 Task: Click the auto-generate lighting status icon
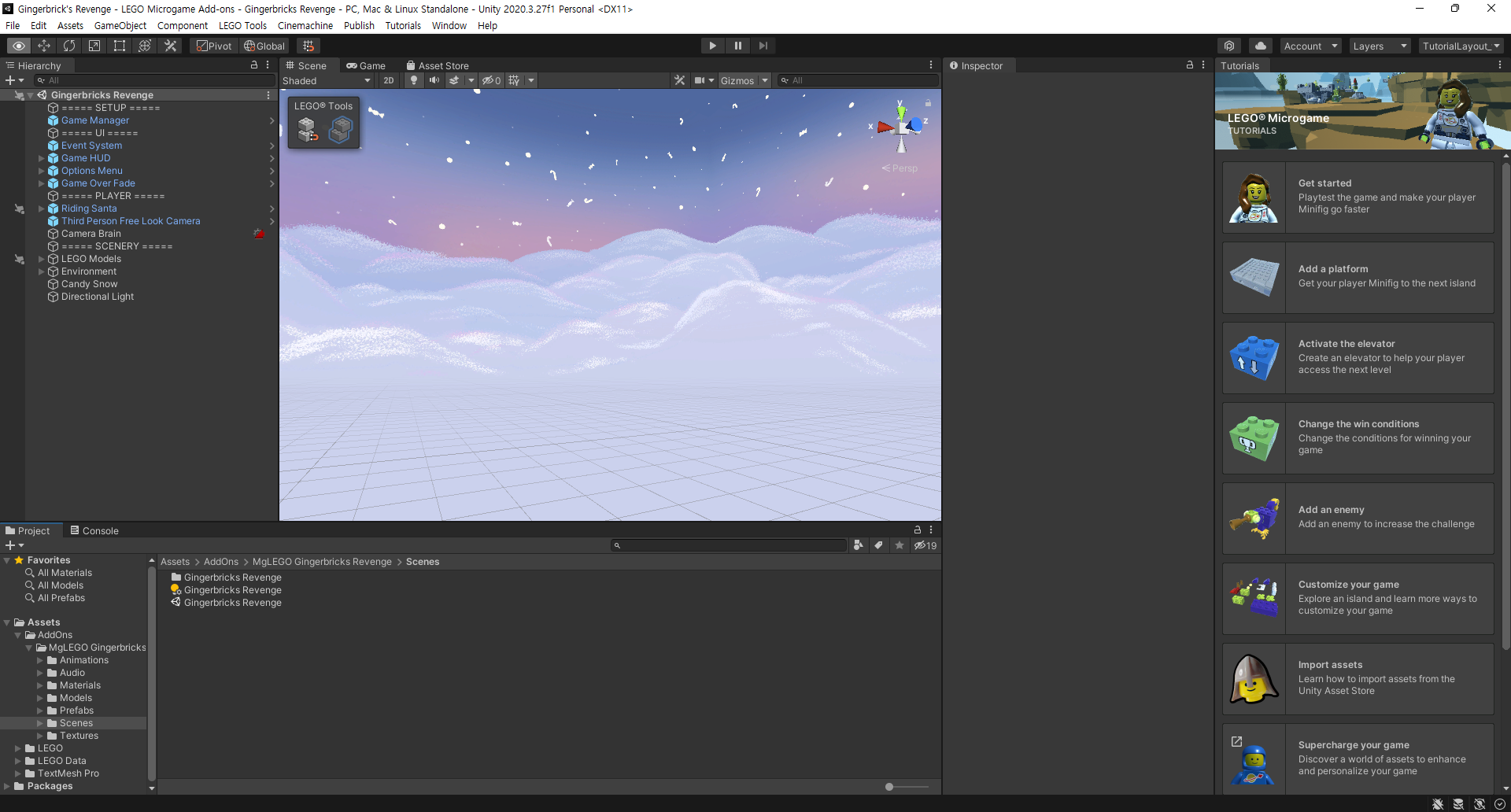pos(1480,804)
